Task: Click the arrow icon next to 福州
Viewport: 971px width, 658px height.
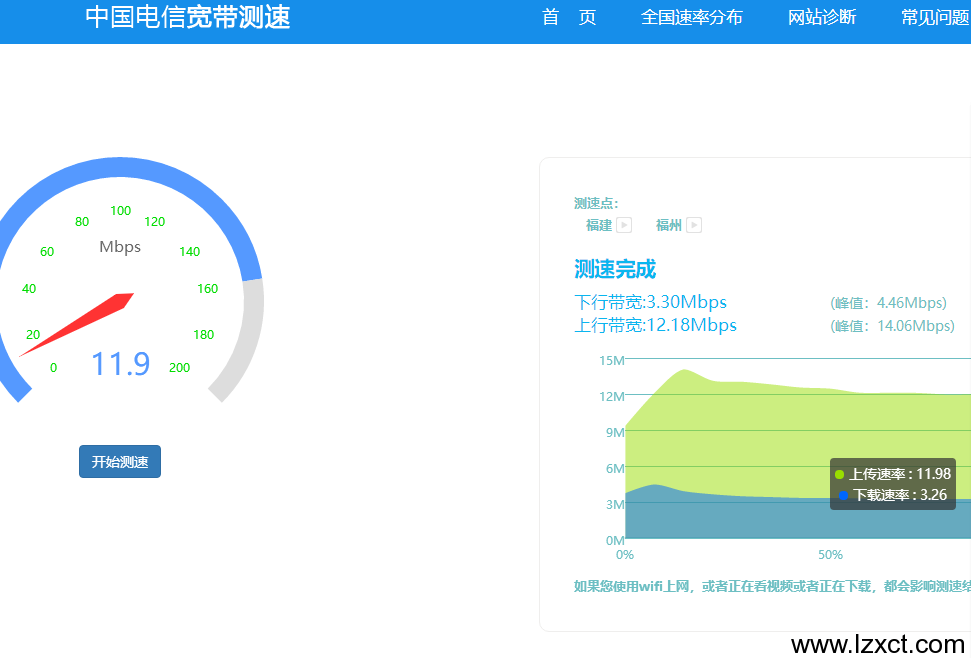Action: 694,225
